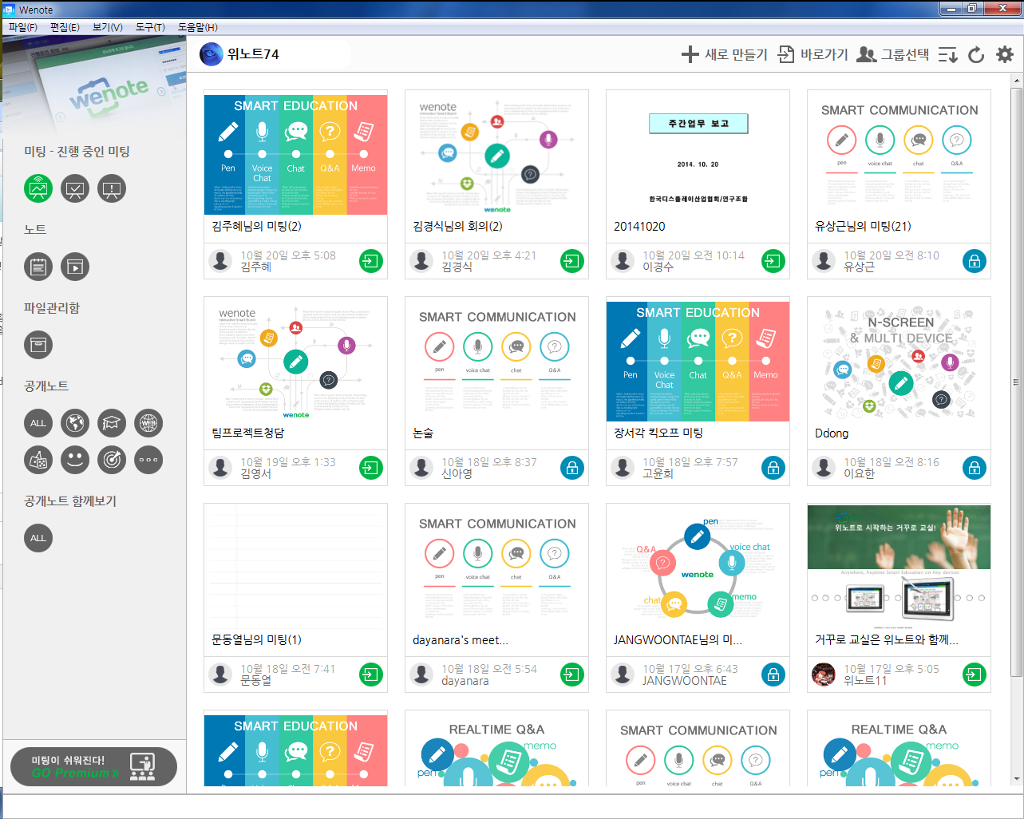
Task: Select the dice game public note category
Action: pos(39,460)
